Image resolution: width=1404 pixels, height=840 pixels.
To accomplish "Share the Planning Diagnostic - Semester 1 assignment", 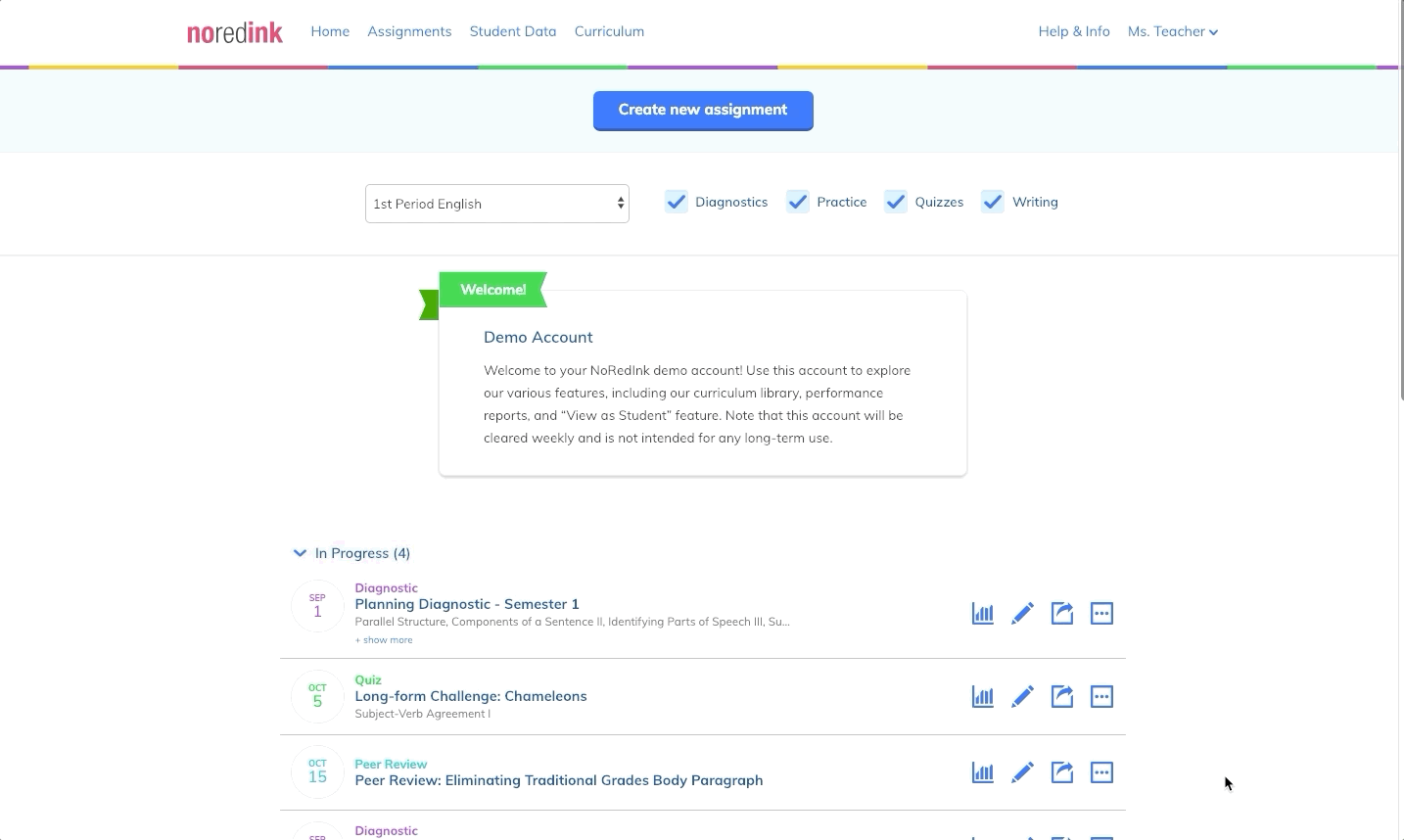I will click(1062, 614).
